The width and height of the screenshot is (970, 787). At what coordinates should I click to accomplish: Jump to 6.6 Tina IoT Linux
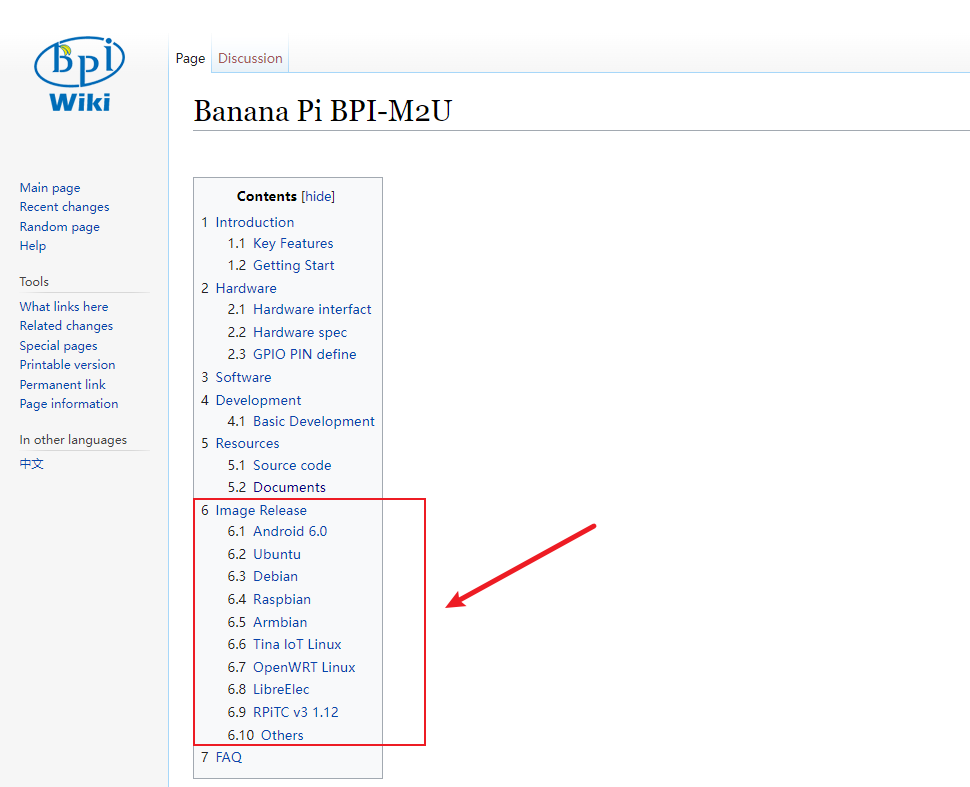pos(285,645)
